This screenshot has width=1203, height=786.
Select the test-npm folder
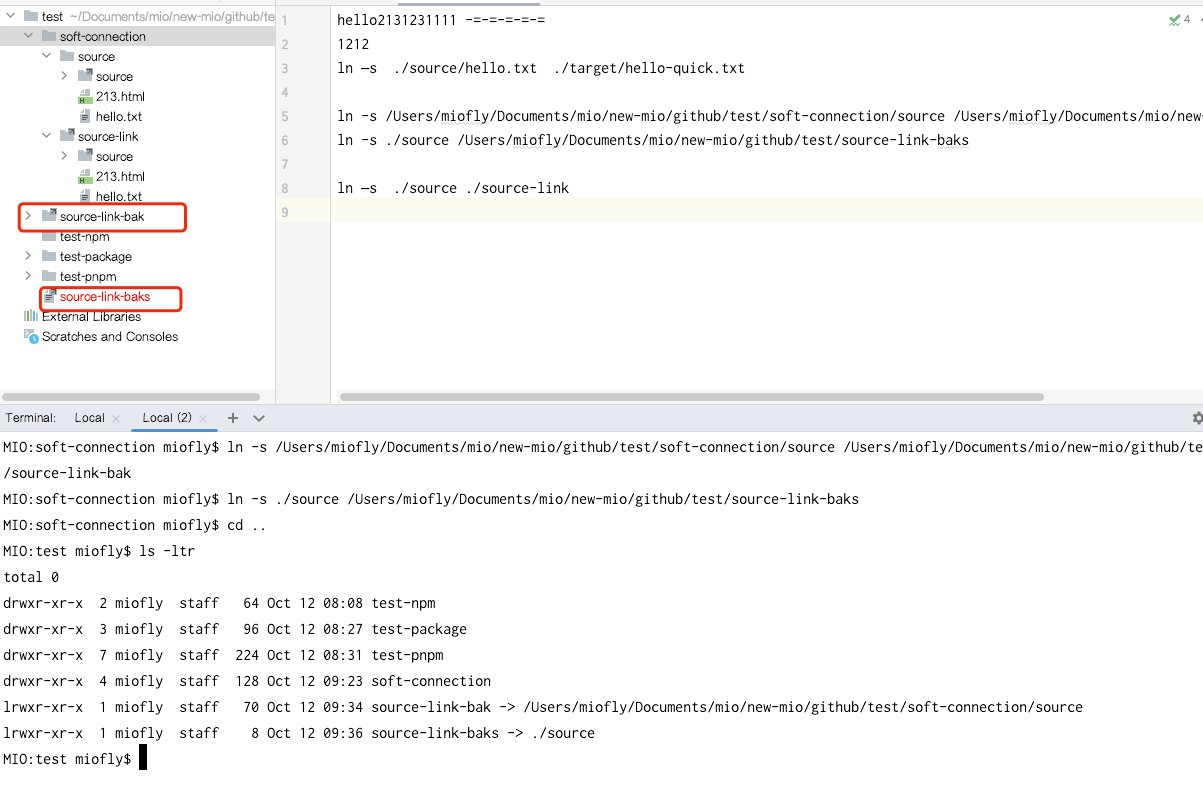(84, 236)
